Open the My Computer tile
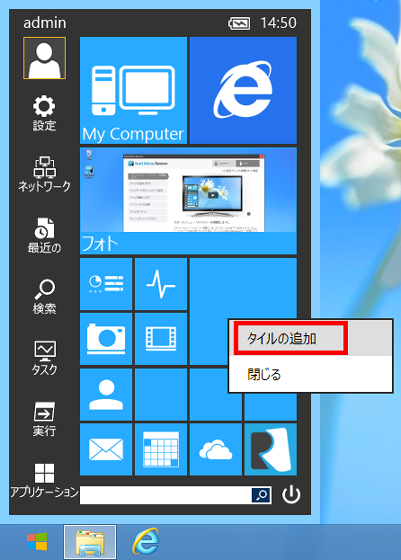Image resolution: width=401 pixels, height=560 pixels. (x=133, y=90)
